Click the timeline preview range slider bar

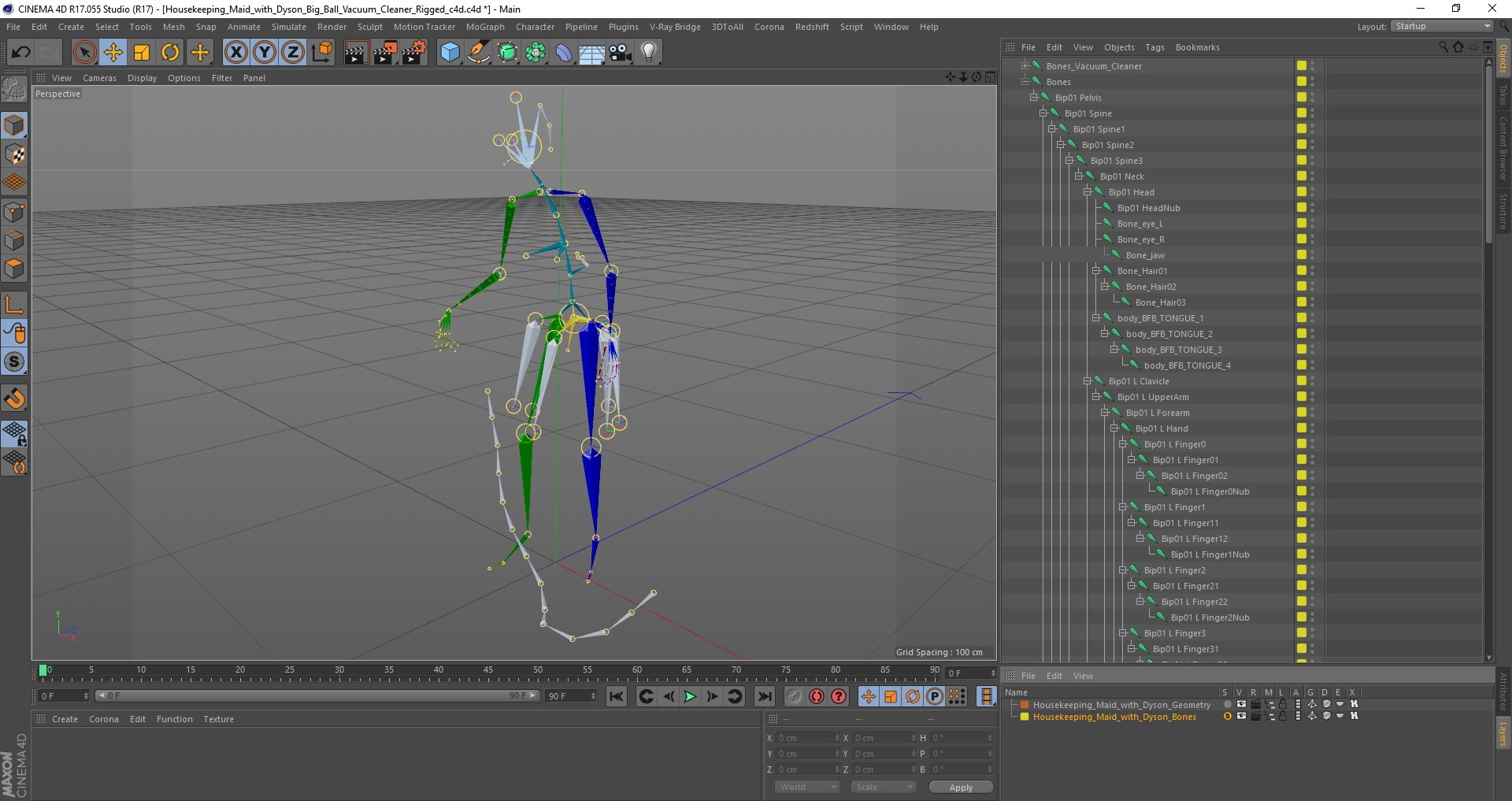tap(317, 695)
